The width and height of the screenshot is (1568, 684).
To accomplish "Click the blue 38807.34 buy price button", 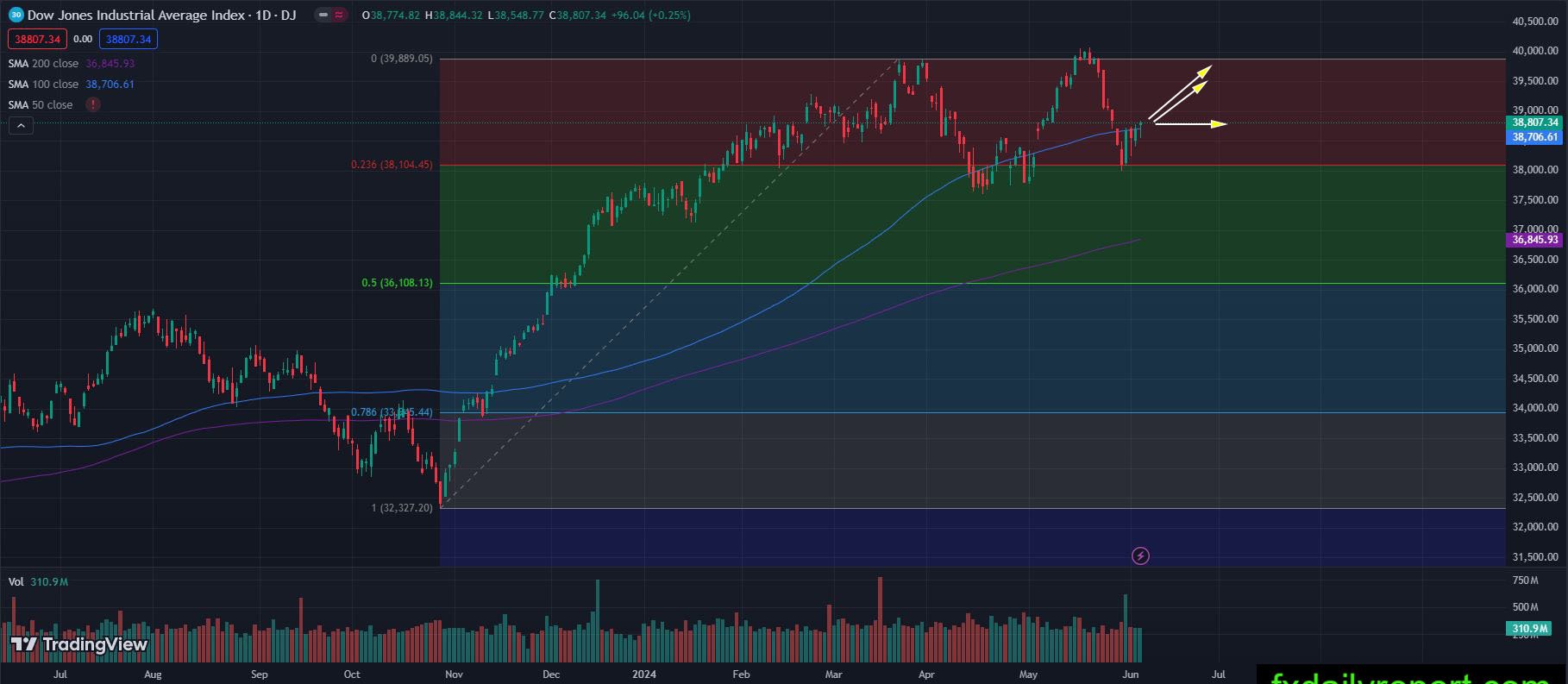I will (129, 39).
